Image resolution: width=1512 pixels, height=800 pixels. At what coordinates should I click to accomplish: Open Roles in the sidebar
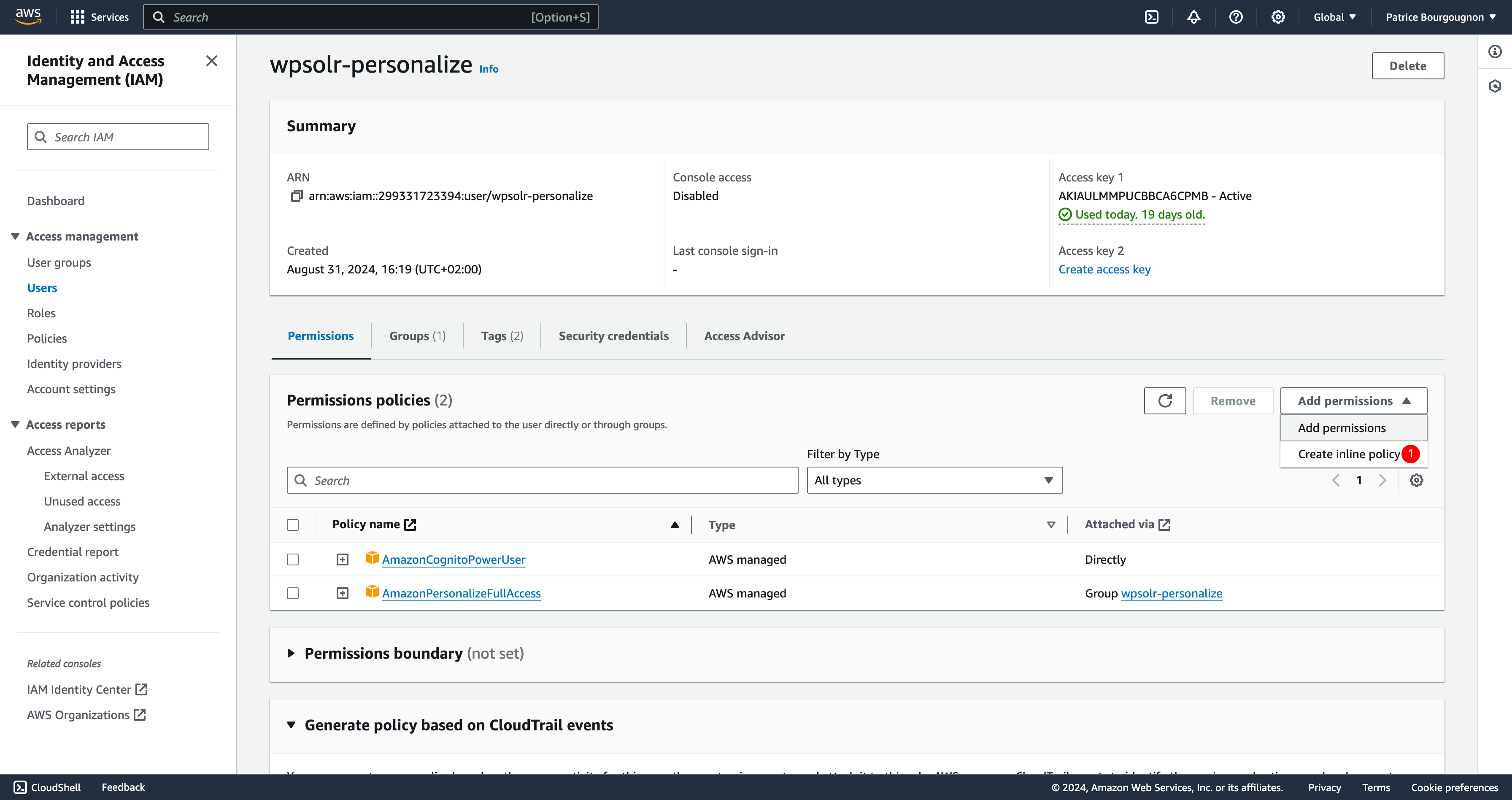pyautogui.click(x=41, y=313)
